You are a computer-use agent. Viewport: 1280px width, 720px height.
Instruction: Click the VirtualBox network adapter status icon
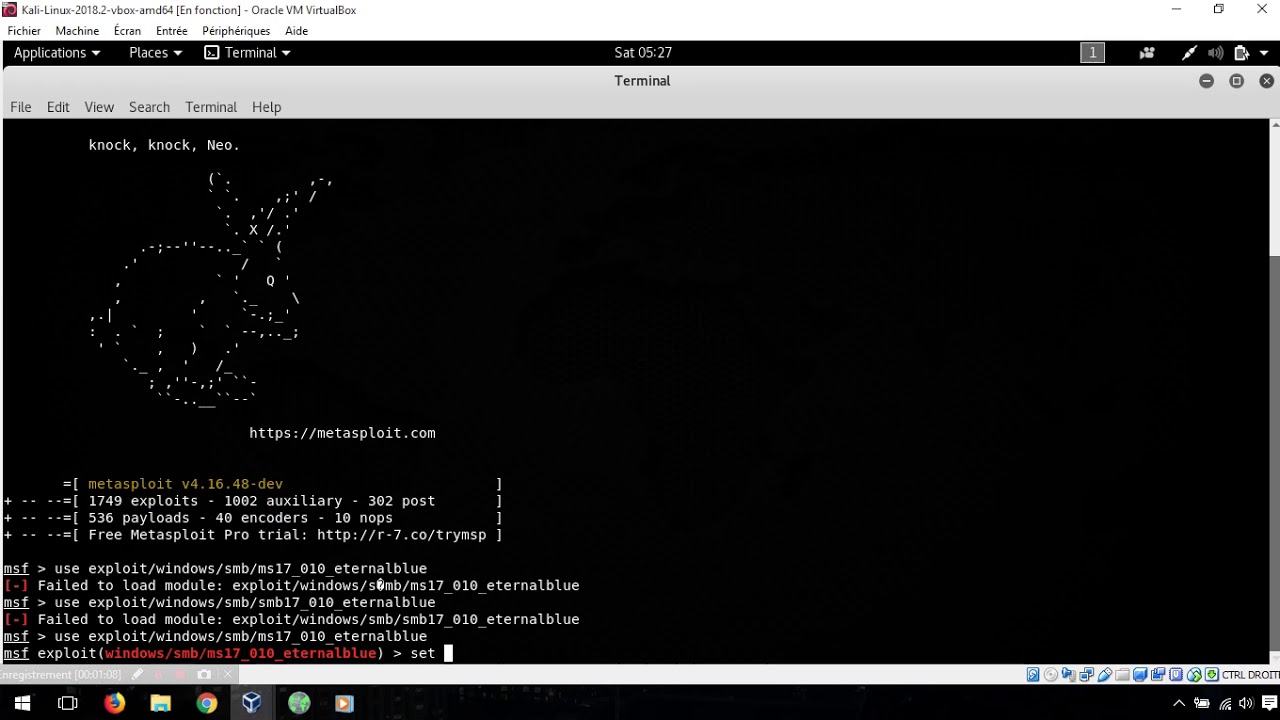tap(1087, 675)
